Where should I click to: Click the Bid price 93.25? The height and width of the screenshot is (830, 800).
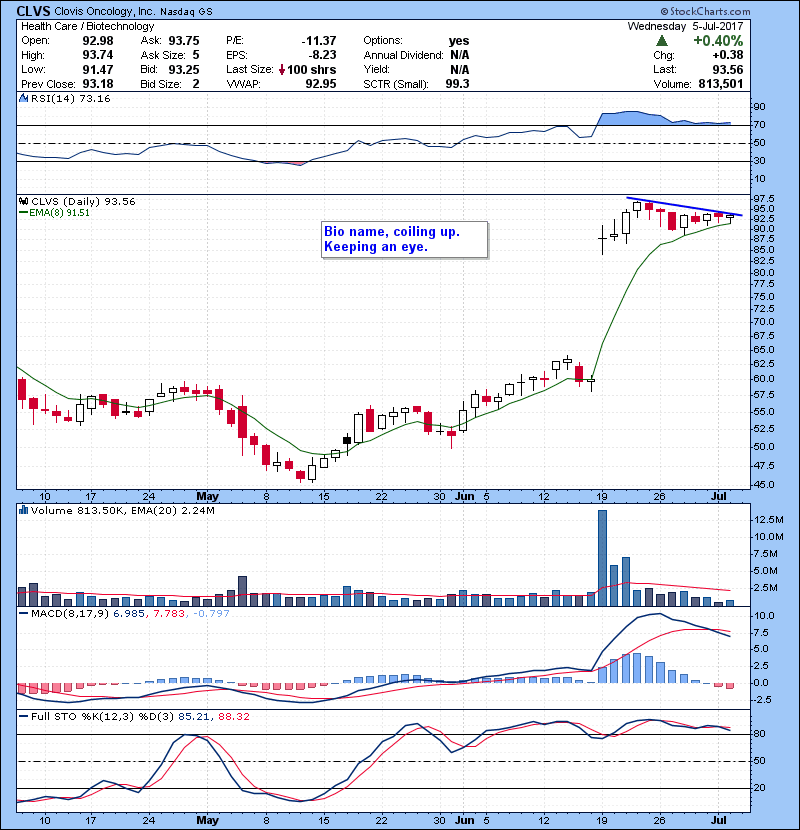click(184, 69)
